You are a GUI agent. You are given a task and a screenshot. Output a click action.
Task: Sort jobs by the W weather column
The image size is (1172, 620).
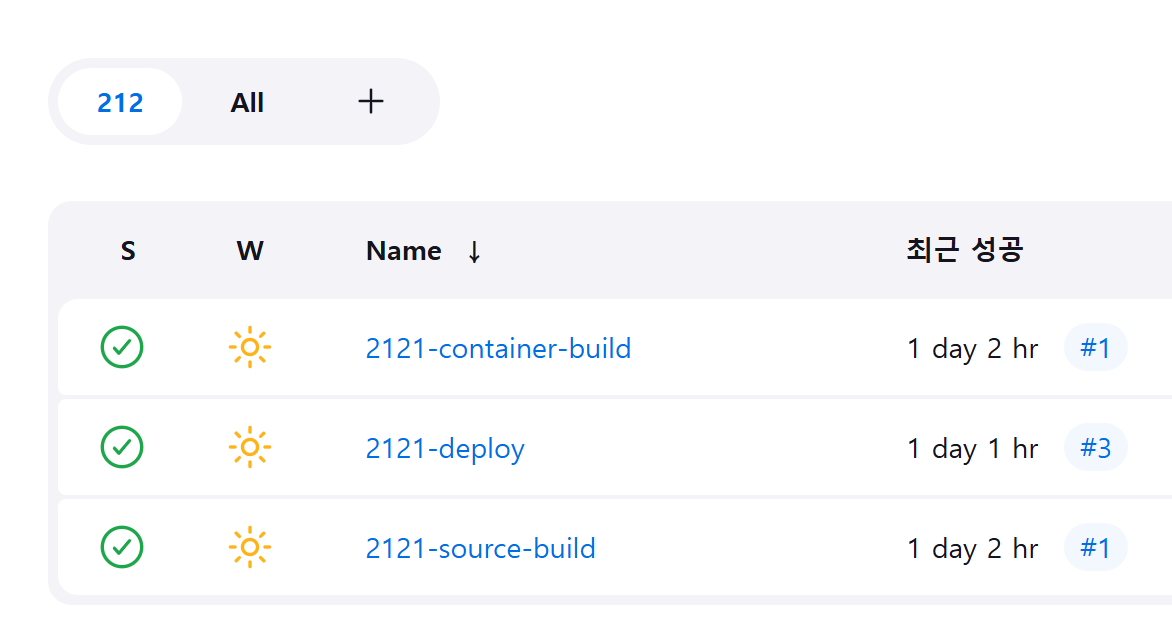pyautogui.click(x=250, y=251)
